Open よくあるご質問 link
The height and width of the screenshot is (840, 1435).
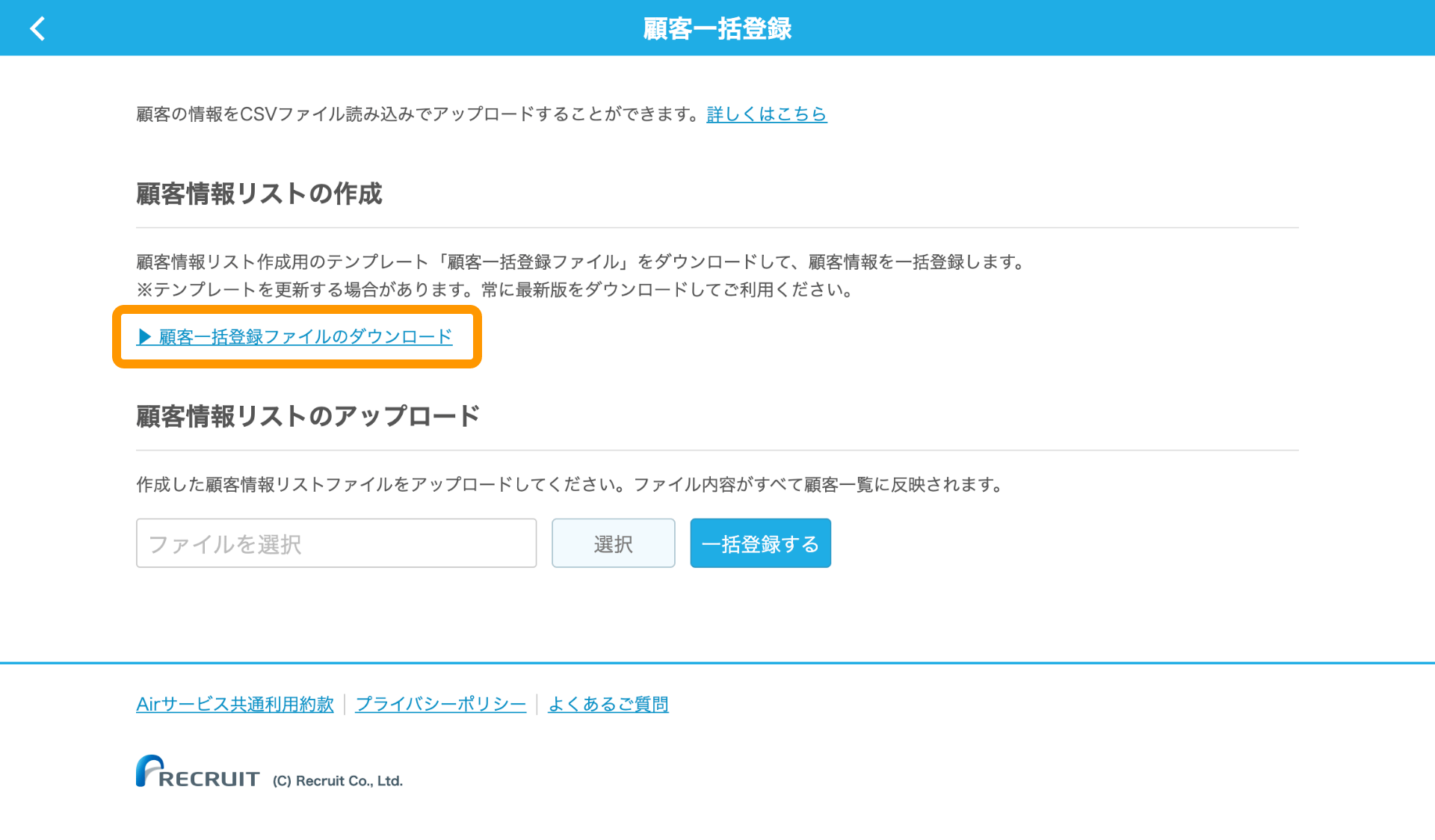(x=608, y=704)
